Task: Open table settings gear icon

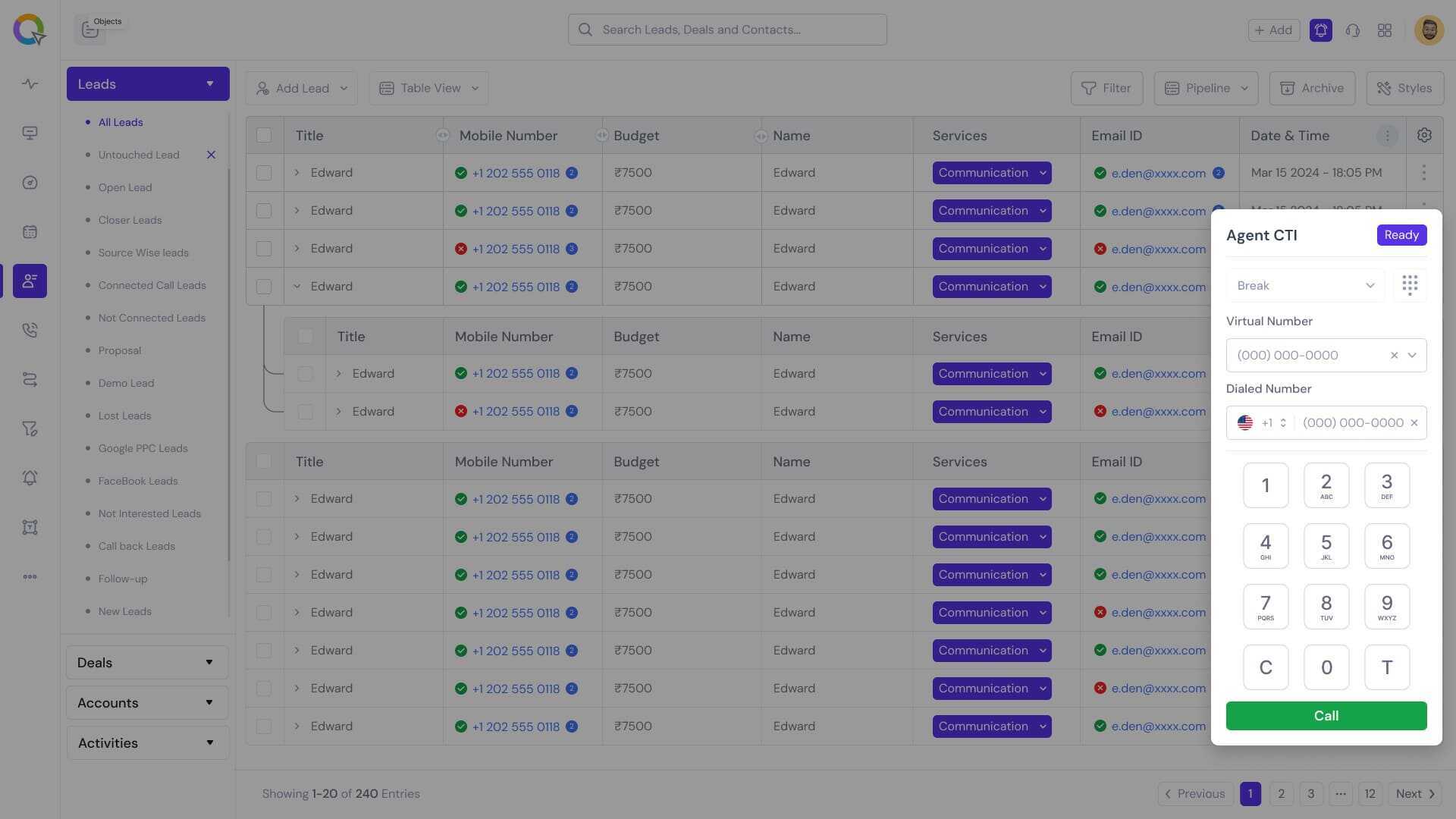Action: [x=1423, y=135]
